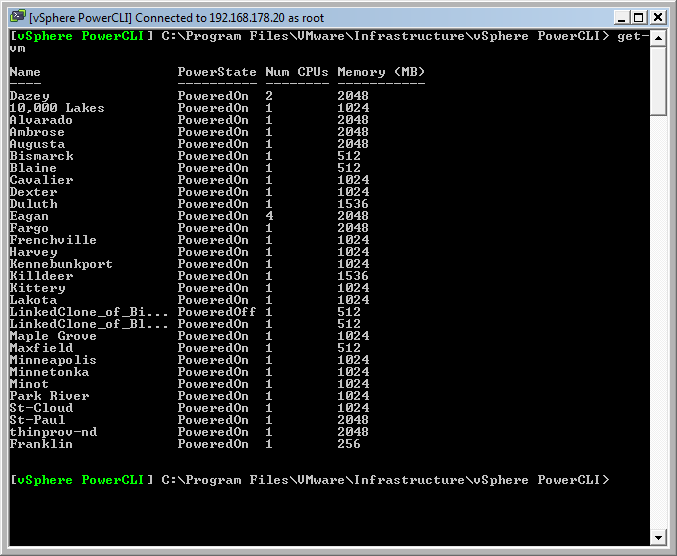Screen dimensions: 677x556
Task: Select the VM name 'Alvarado'
Action: (x=41, y=120)
